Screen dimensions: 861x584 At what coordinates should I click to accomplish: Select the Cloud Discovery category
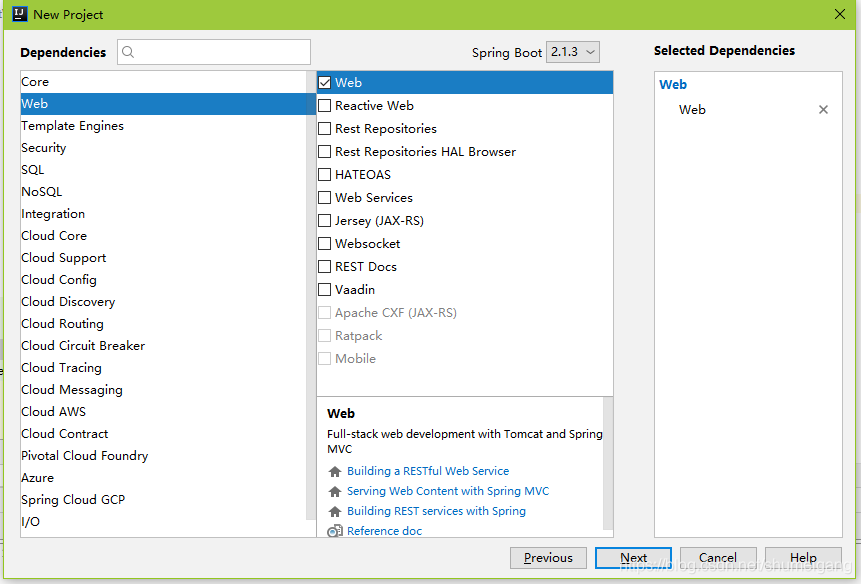164,301
